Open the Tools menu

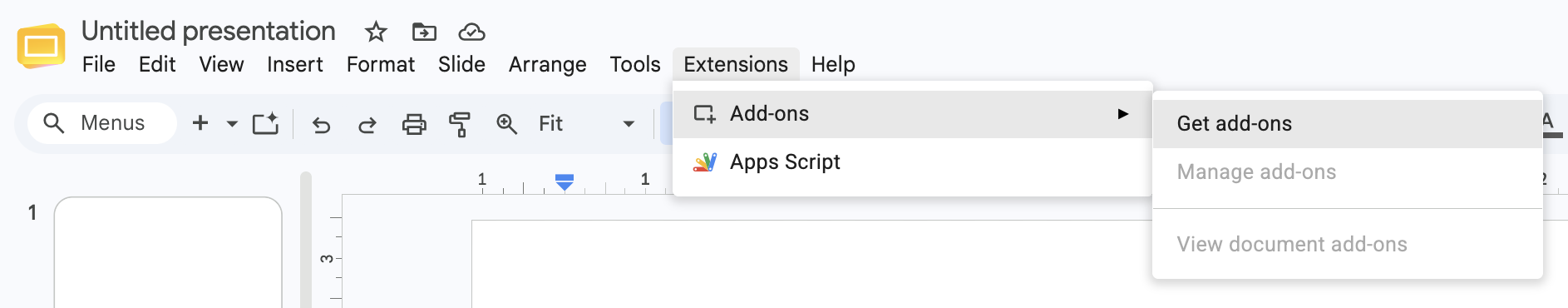point(635,64)
